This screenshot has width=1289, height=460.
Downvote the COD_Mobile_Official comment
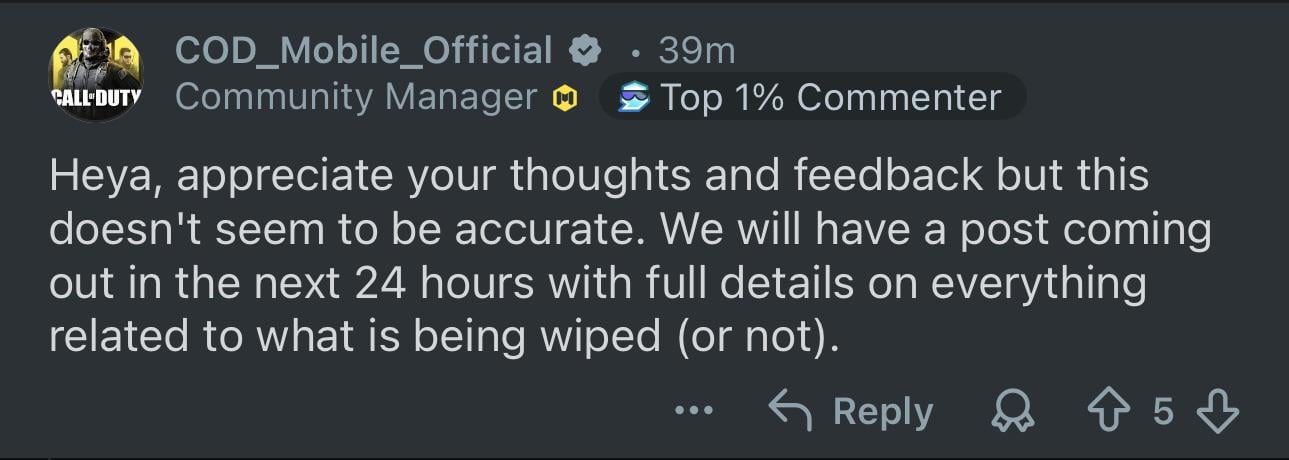pyautogui.click(x=1217, y=411)
